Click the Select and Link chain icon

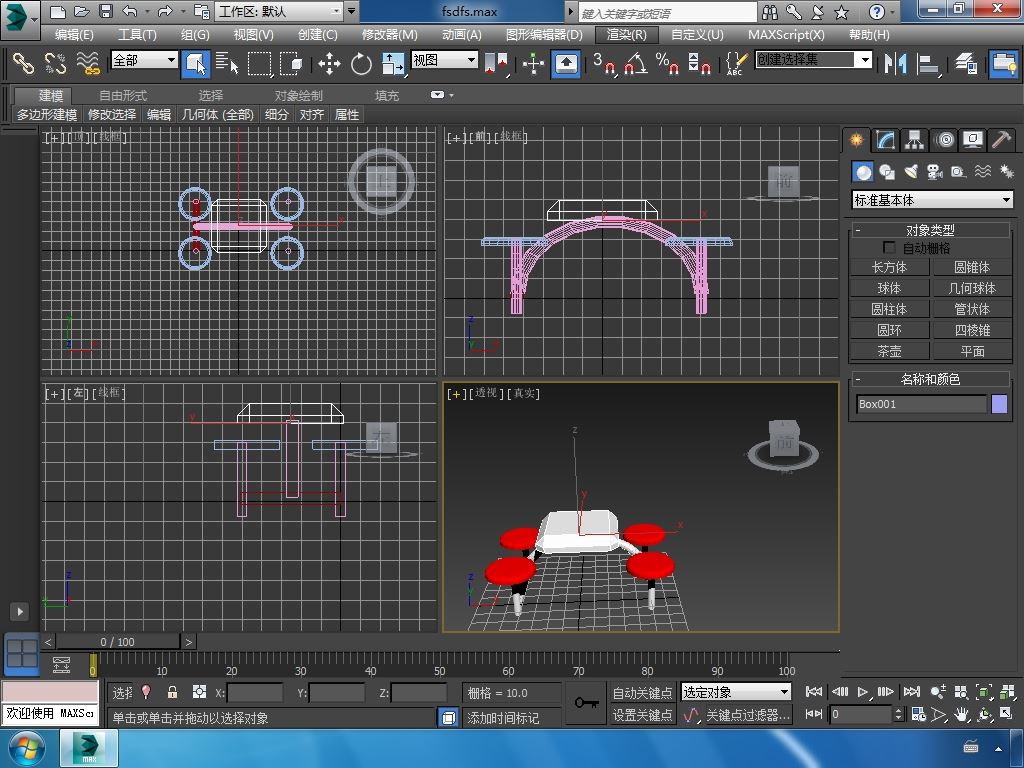[23, 64]
